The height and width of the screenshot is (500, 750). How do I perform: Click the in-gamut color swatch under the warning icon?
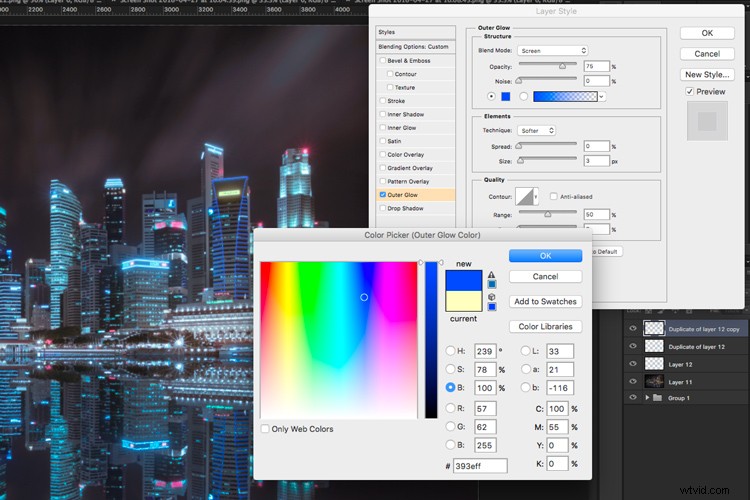coord(491,284)
